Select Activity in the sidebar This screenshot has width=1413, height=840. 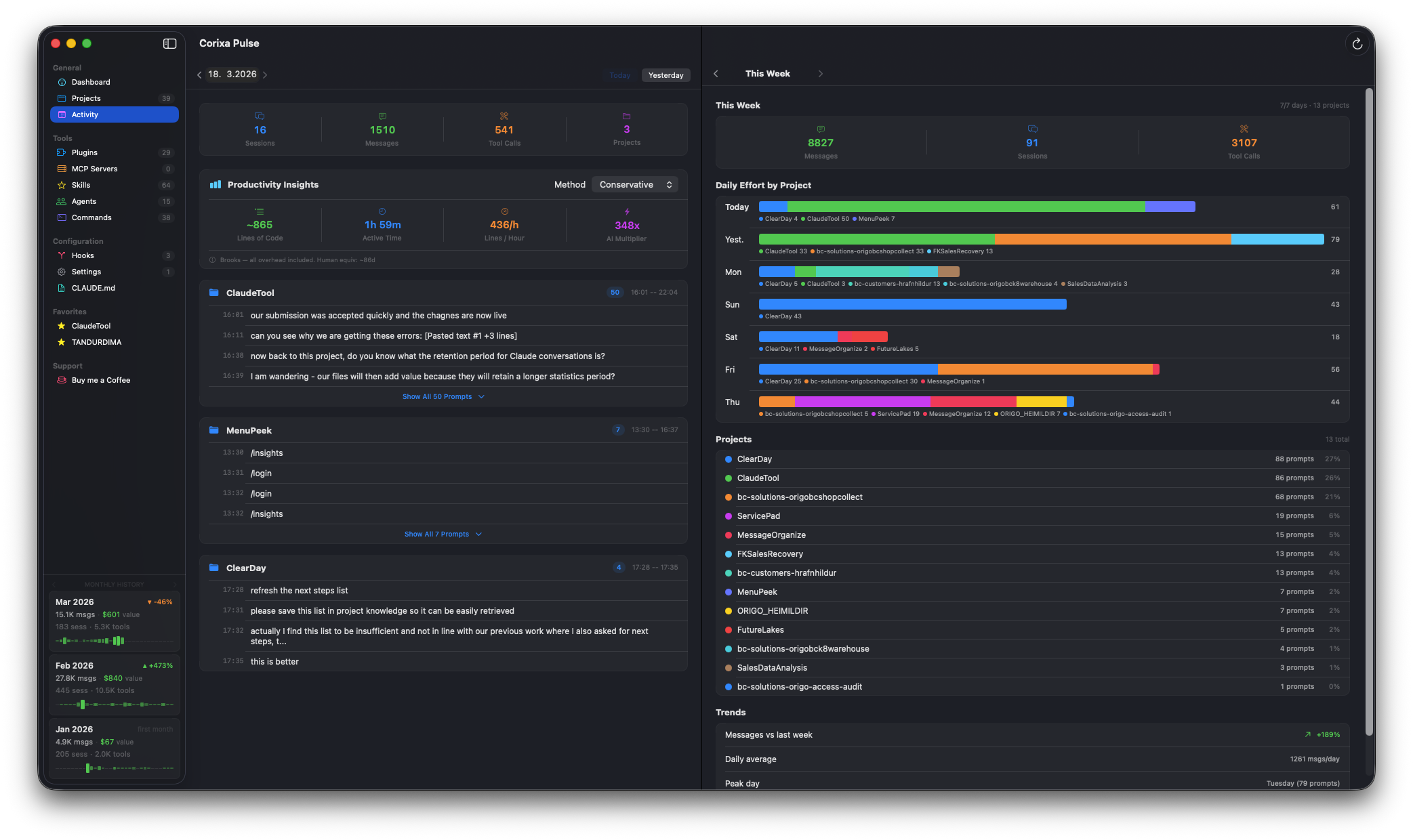click(x=84, y=114)
